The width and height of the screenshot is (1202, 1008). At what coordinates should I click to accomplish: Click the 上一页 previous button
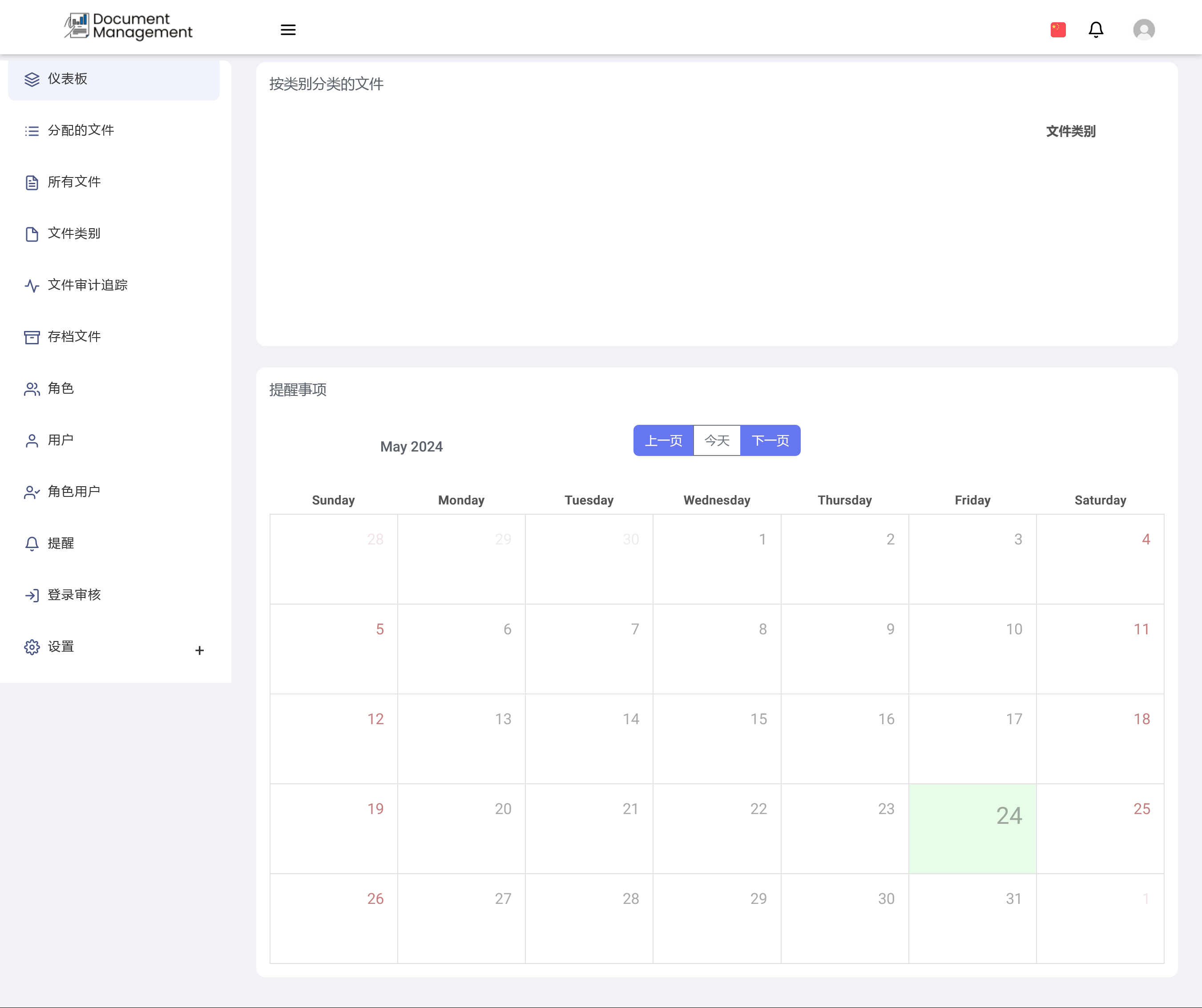click(x=663, y=440)
